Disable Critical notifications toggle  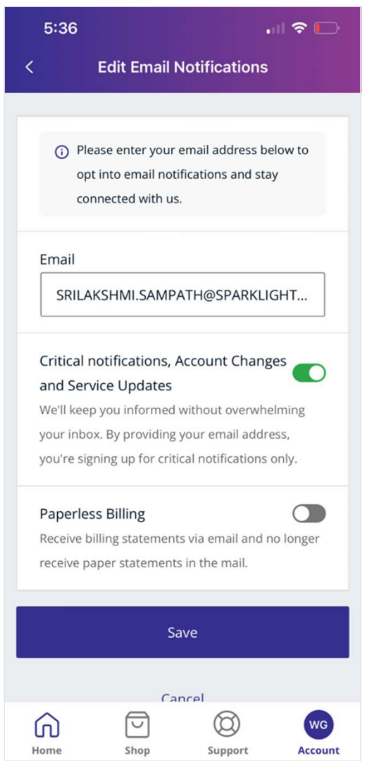tap(309, 373)
